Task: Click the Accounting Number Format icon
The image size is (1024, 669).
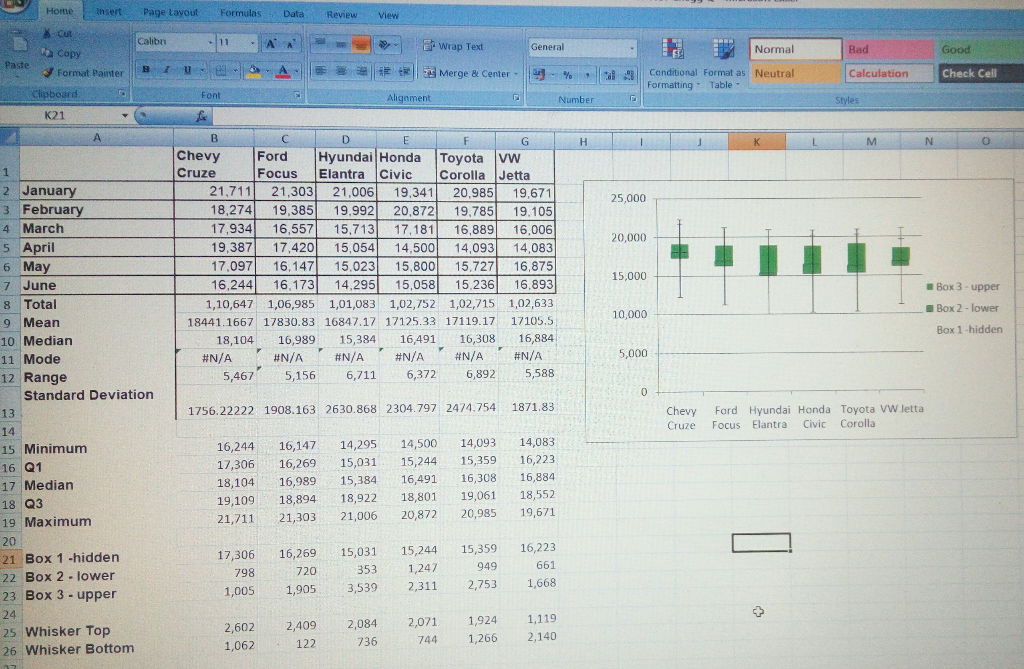Action: (539, 74)
